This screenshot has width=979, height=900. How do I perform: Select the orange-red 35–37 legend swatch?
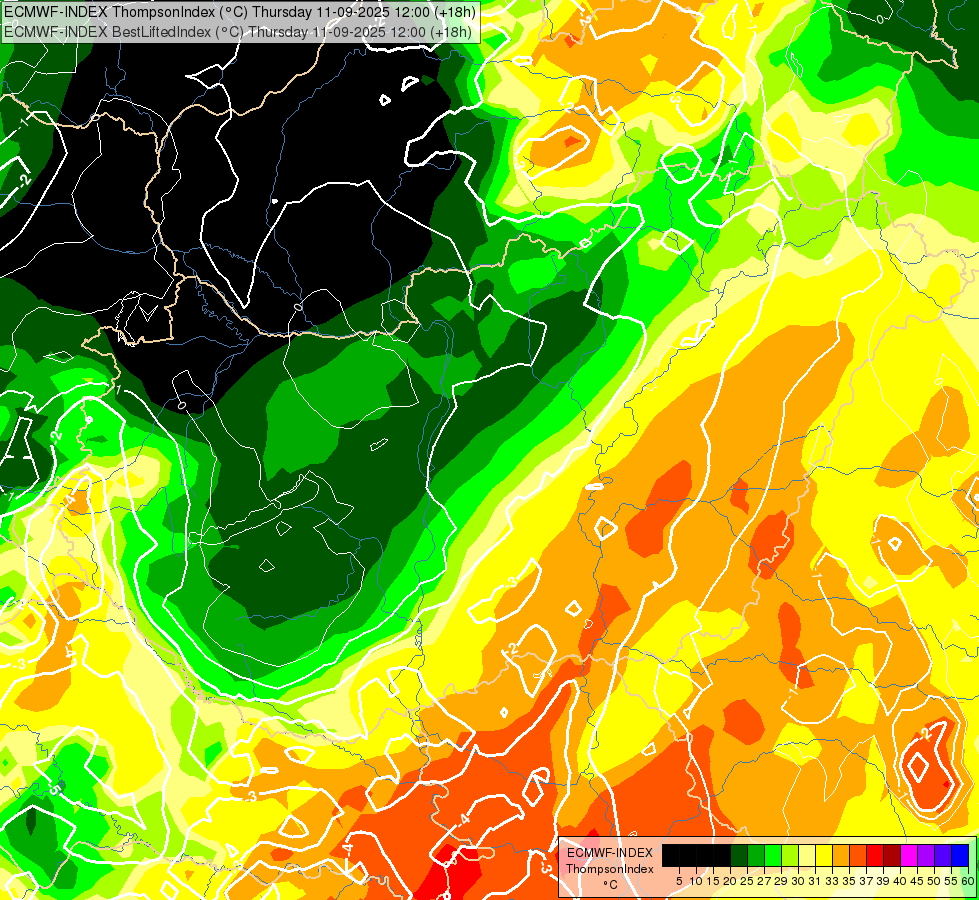858,856
